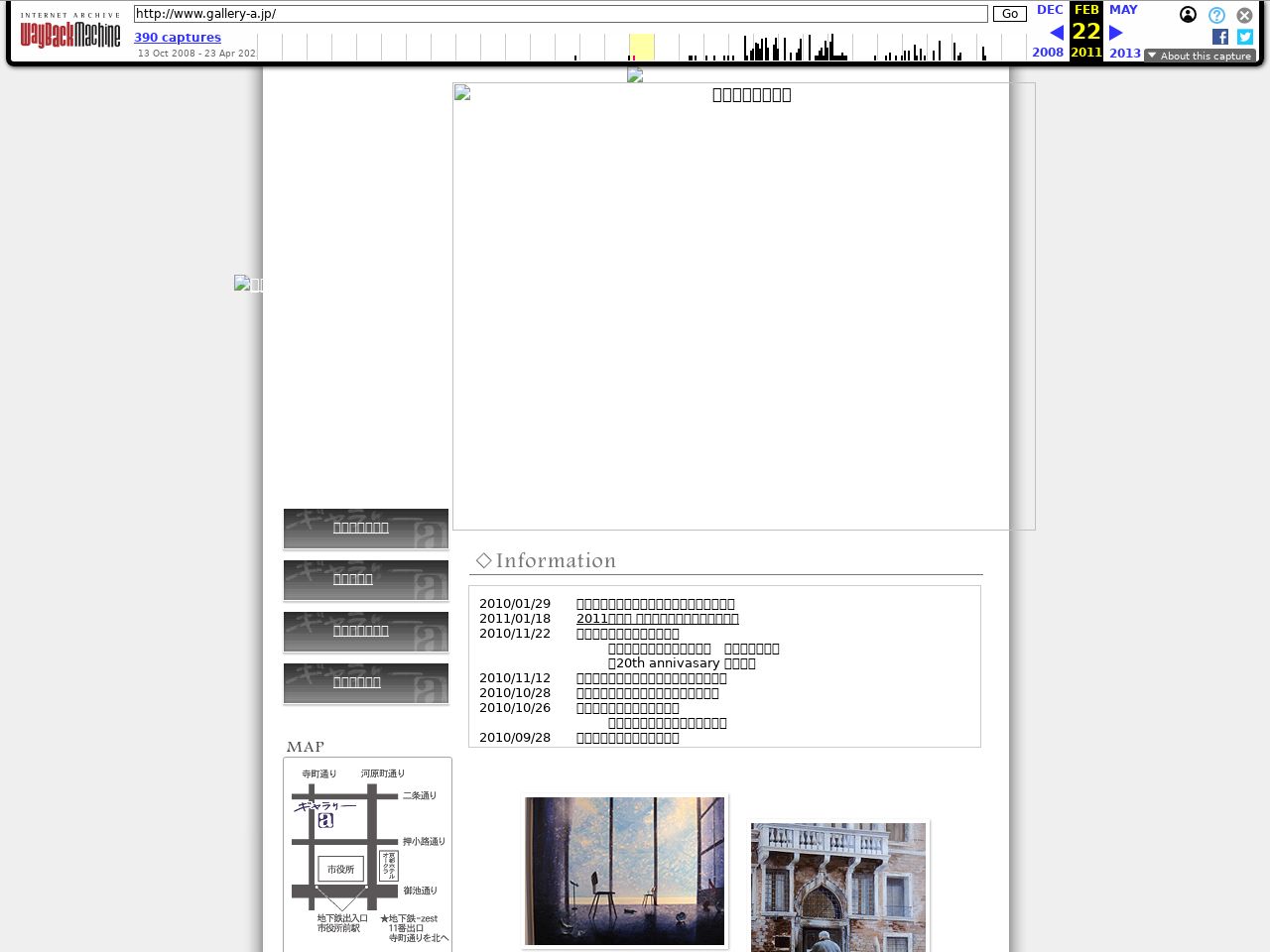This screenshot has width=1270, height=952.
Task: Click the 寺町通り label on the map
Action: pos(319,773)
